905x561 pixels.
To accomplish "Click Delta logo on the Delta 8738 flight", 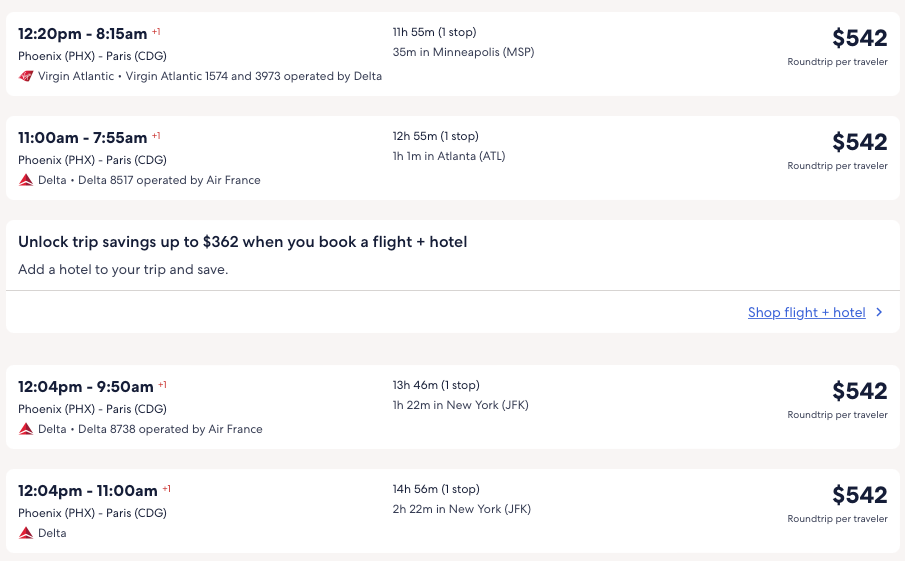I will tap(26, 429).
